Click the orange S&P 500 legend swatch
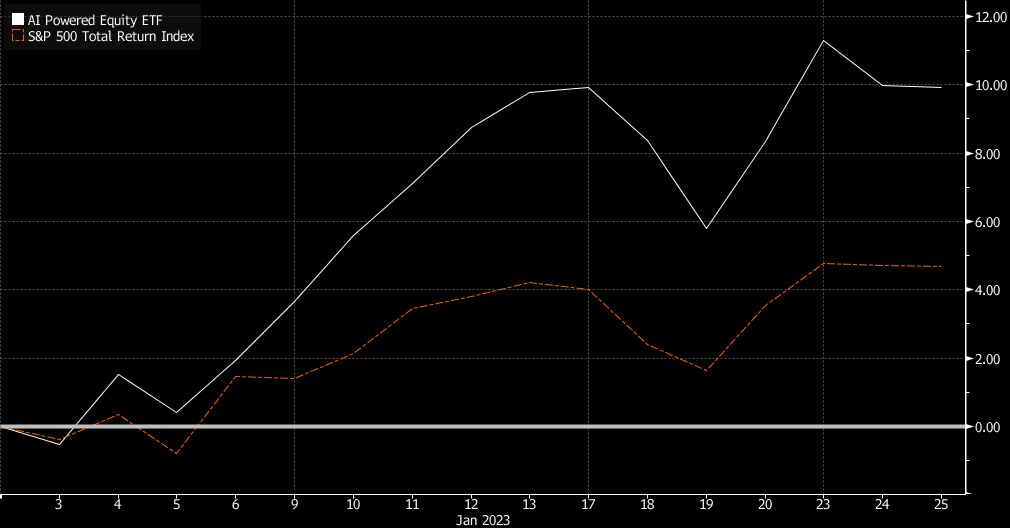 17,36
